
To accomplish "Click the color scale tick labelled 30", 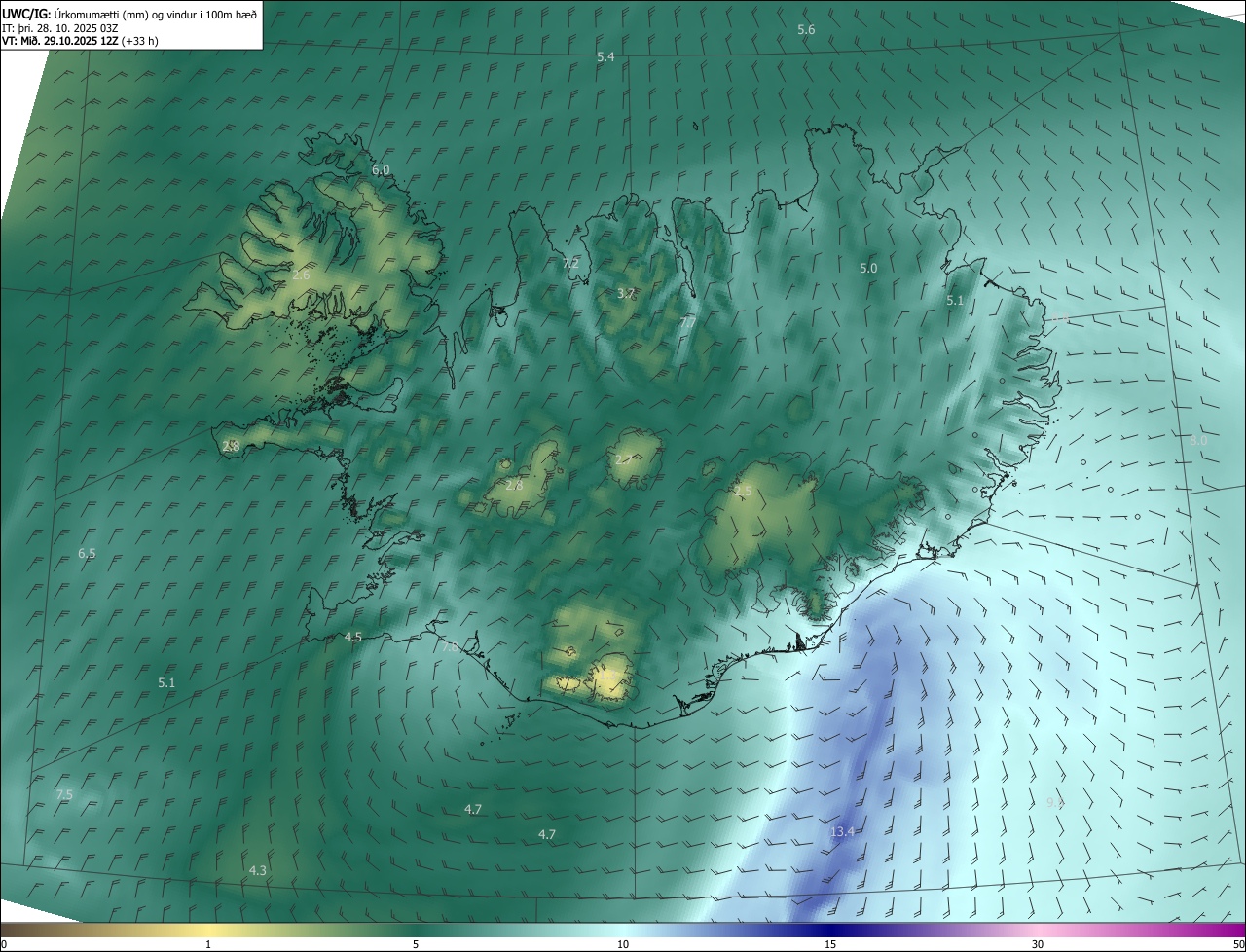I will pyautogui.click(x=1038, y=944).
